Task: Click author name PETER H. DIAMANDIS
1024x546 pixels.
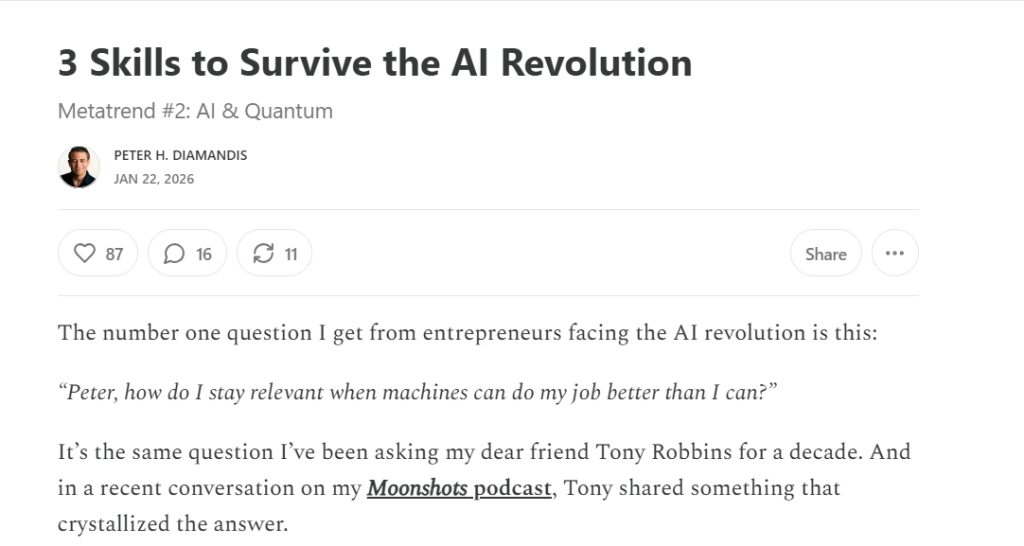Action: coord(180,155)
